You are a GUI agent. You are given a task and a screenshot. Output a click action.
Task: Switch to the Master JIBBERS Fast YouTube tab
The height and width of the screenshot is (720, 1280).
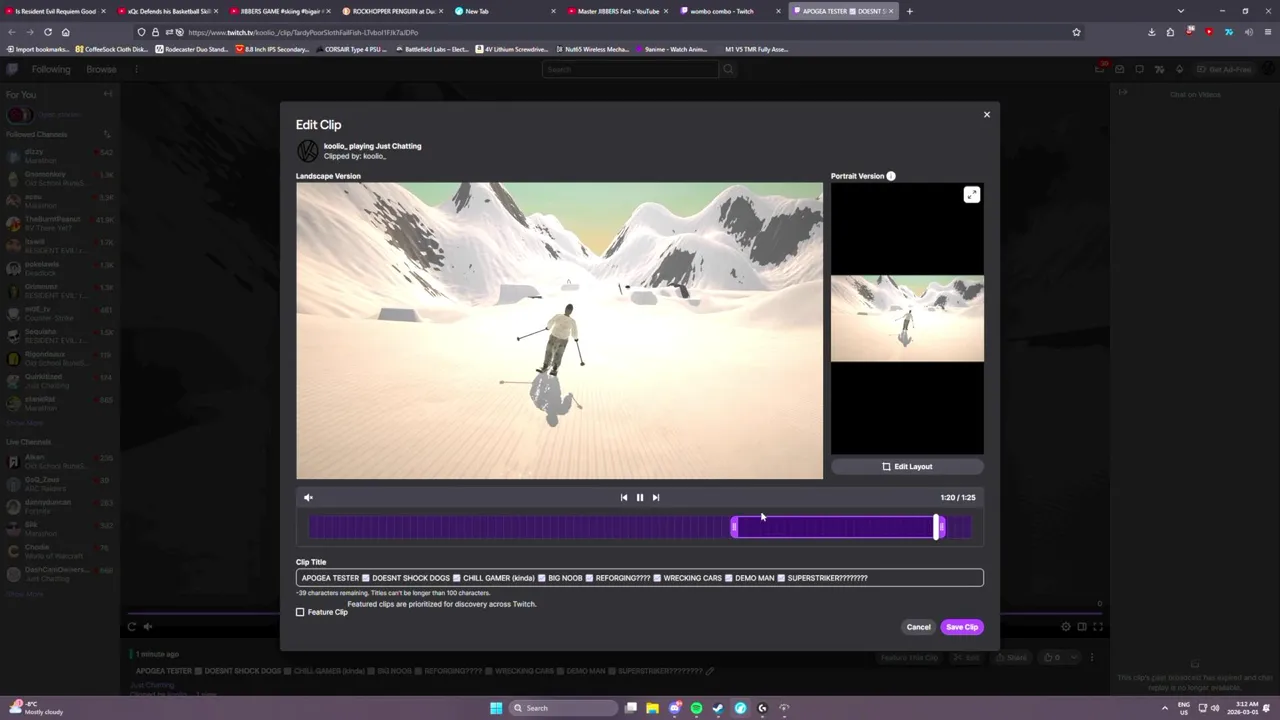(x=617, y=11)
